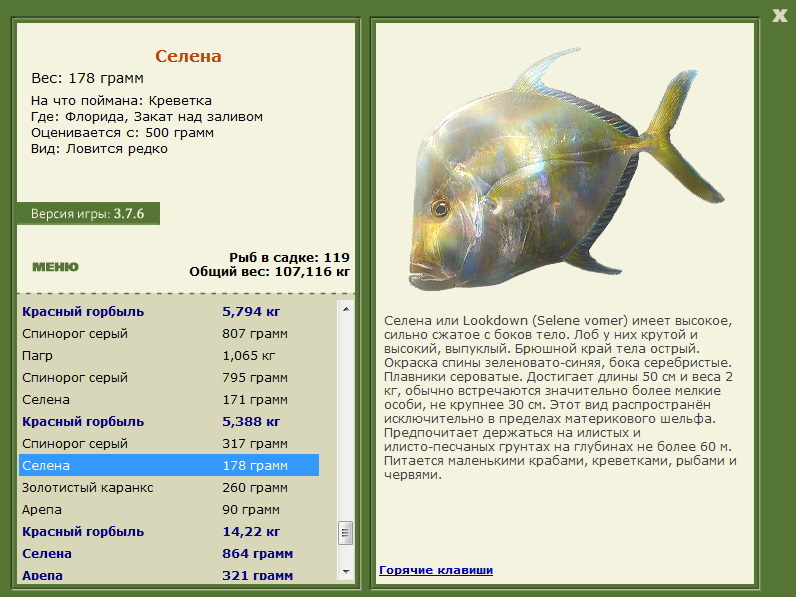Click the scrollbar up arrow in fish list
Screen dimensions: 796x597
click(x=346, y=309)
